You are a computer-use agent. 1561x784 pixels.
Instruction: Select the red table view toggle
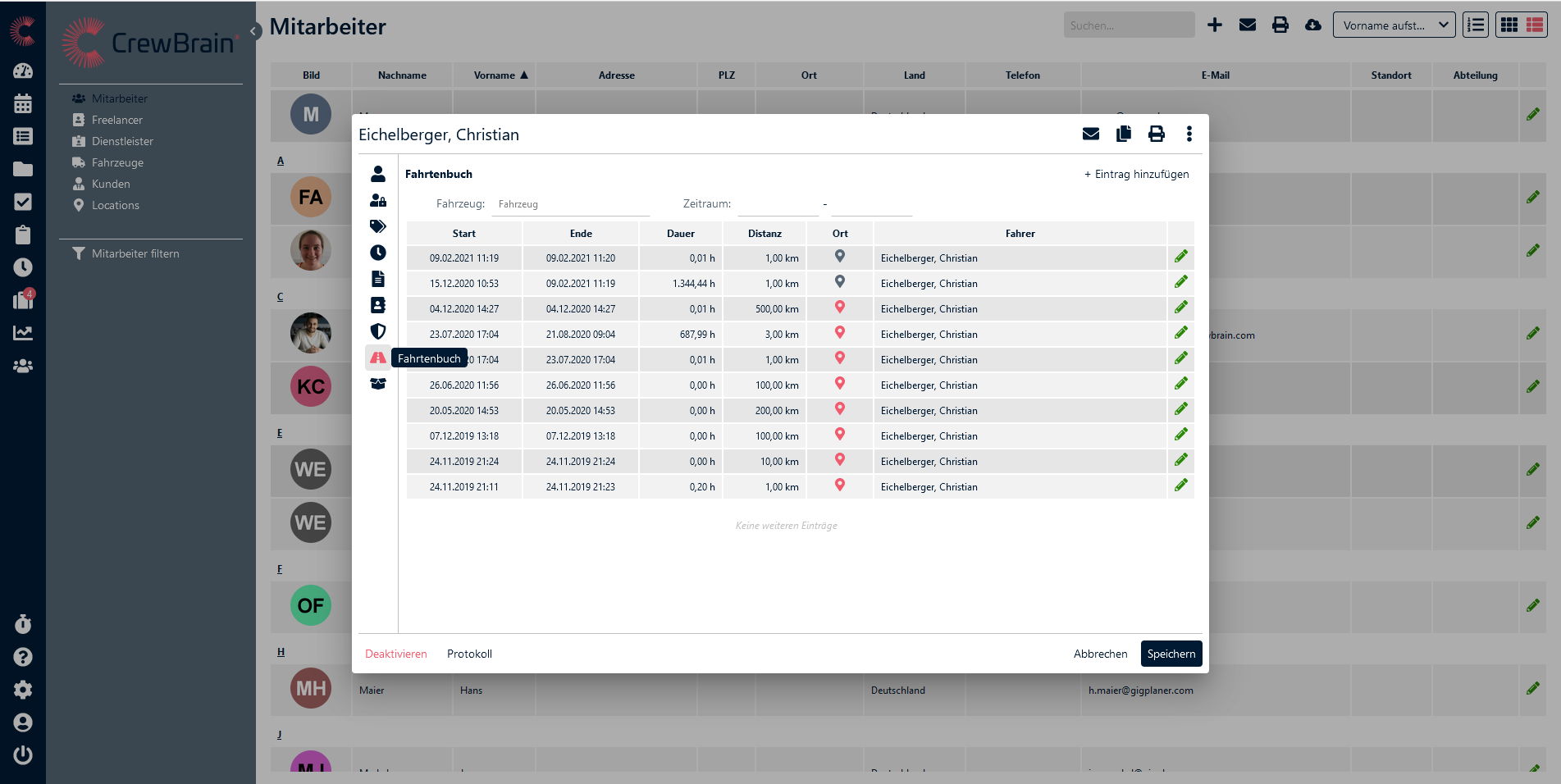coord(1535,25)
